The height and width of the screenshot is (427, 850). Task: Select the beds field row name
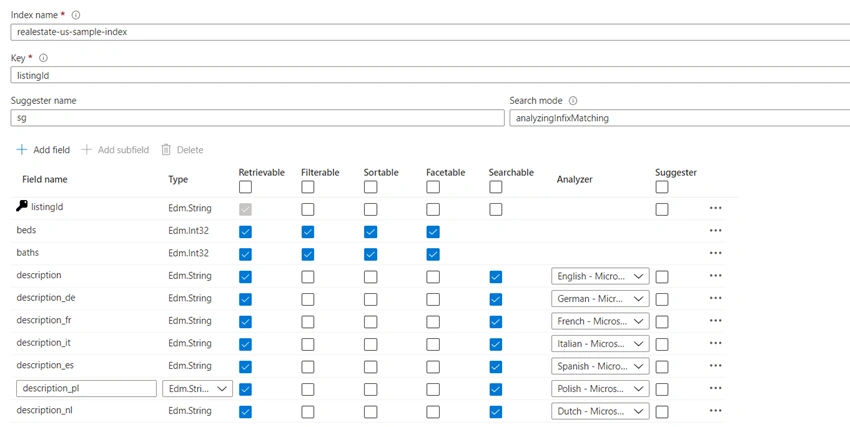[x=26, y=230]
